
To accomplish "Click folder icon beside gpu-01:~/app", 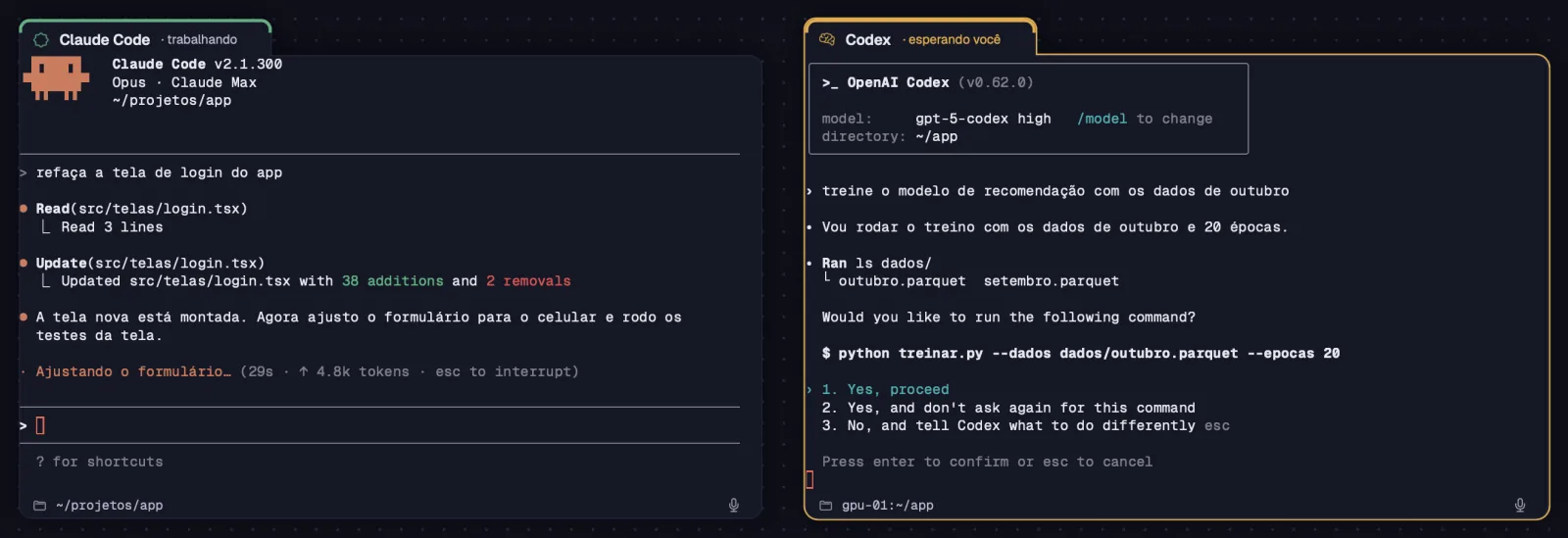I will (826, 506).
